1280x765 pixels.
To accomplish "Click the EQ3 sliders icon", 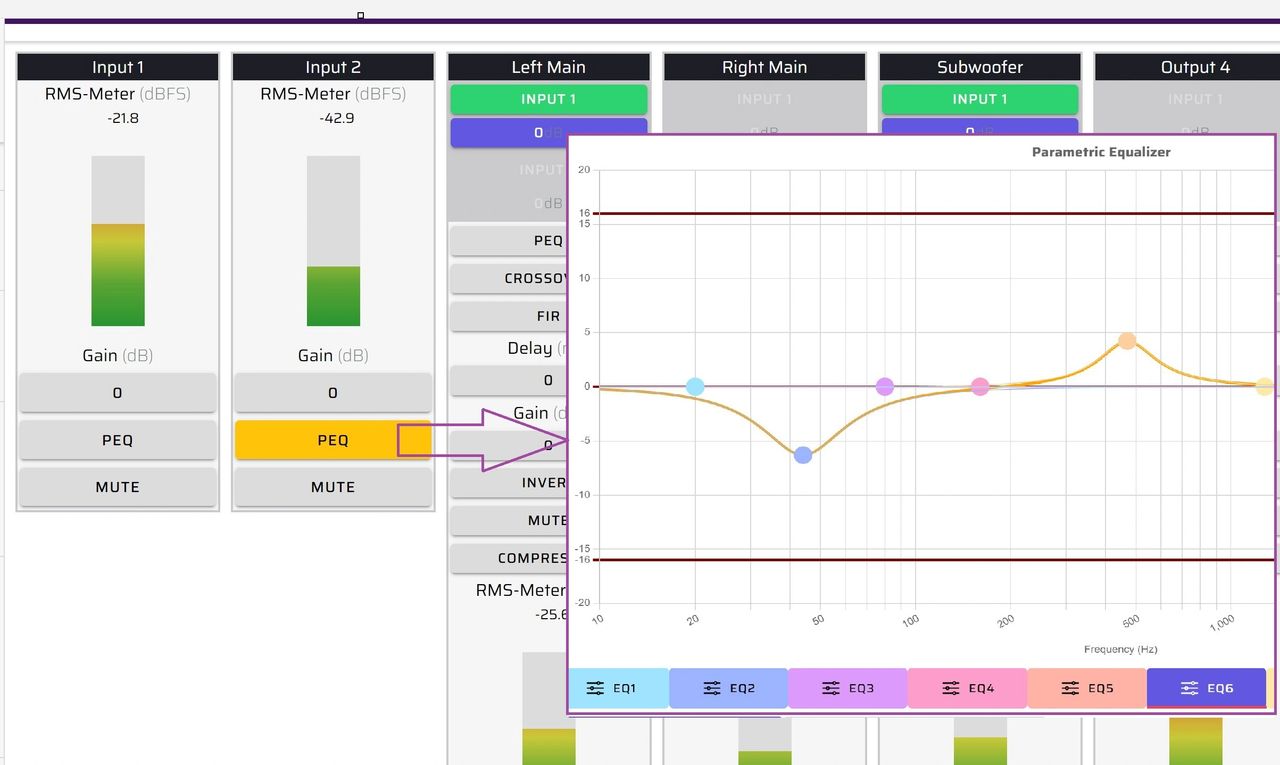I will [x=831, y=688].
